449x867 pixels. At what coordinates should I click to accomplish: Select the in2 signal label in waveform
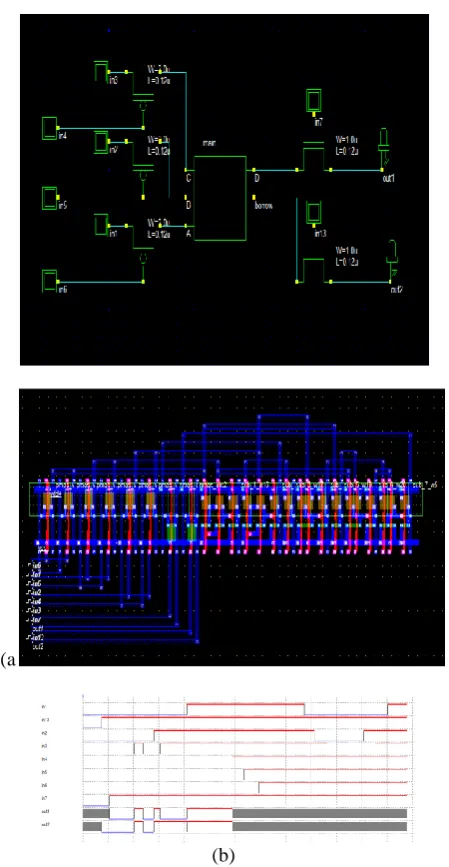click(x=43, y=733)
